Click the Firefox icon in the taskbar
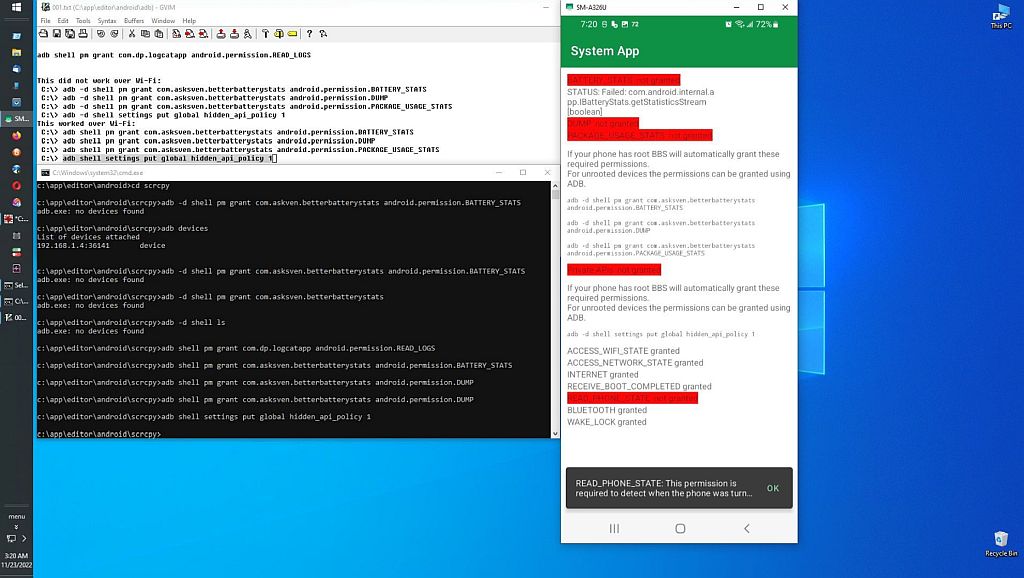Image resolution: width=1024 pixels, height=578 pixels. point(16,136)
